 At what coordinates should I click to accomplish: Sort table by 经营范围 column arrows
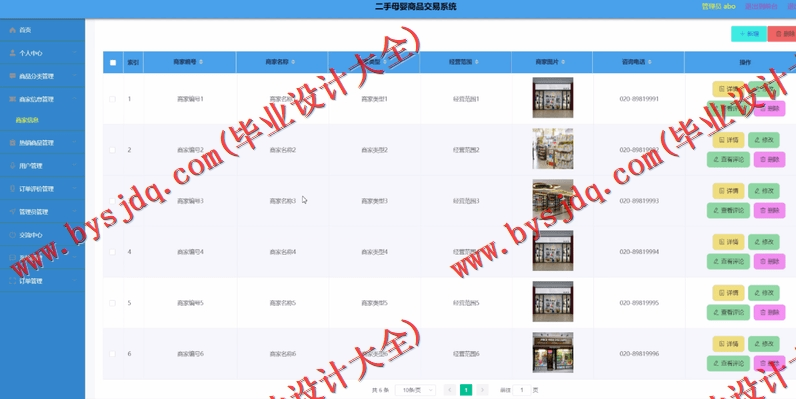coord(477,62)
